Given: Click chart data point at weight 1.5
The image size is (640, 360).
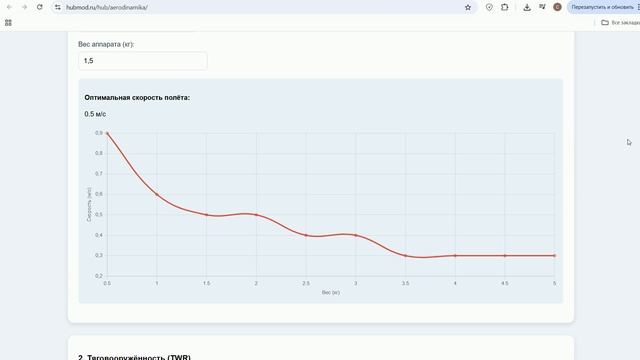Looking at the screenshot, I should click(x=207, y=215).
